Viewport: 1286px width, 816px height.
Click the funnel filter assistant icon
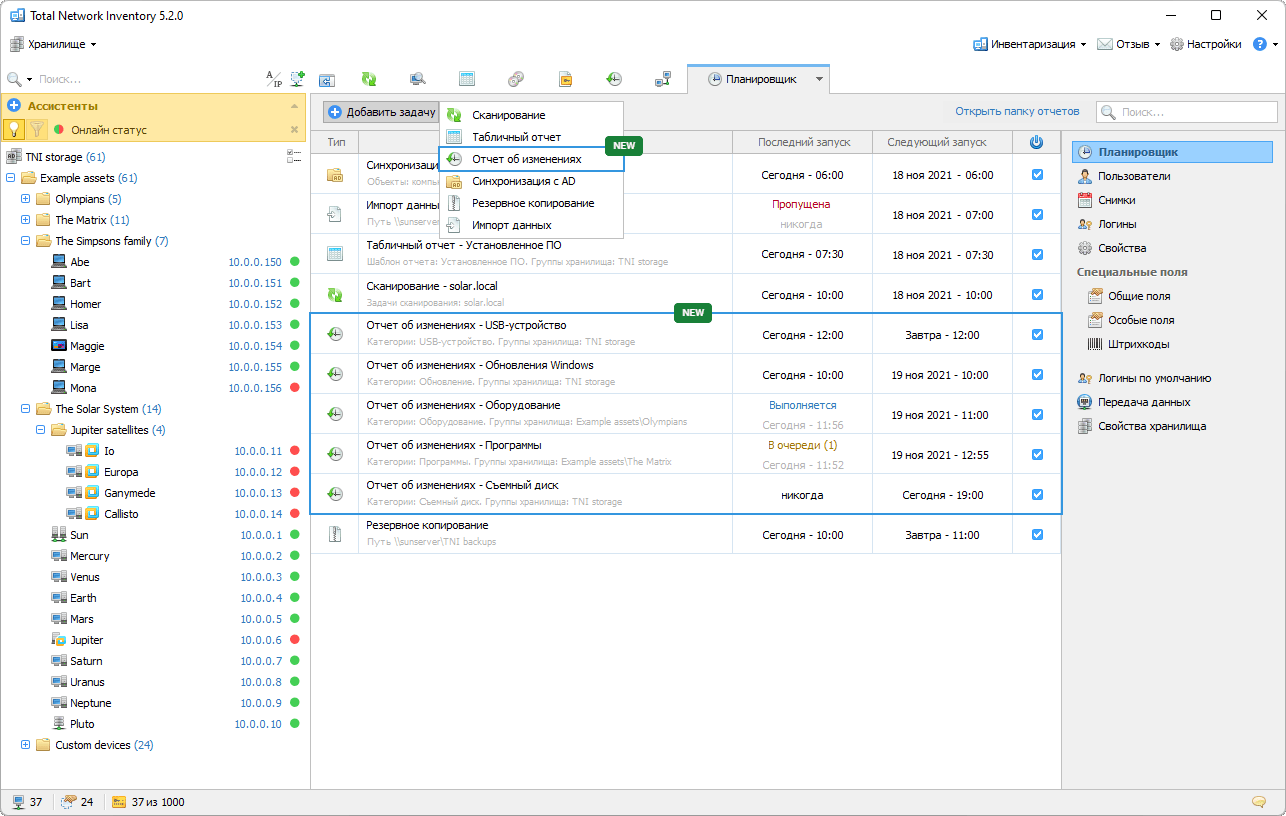(36, 129)
